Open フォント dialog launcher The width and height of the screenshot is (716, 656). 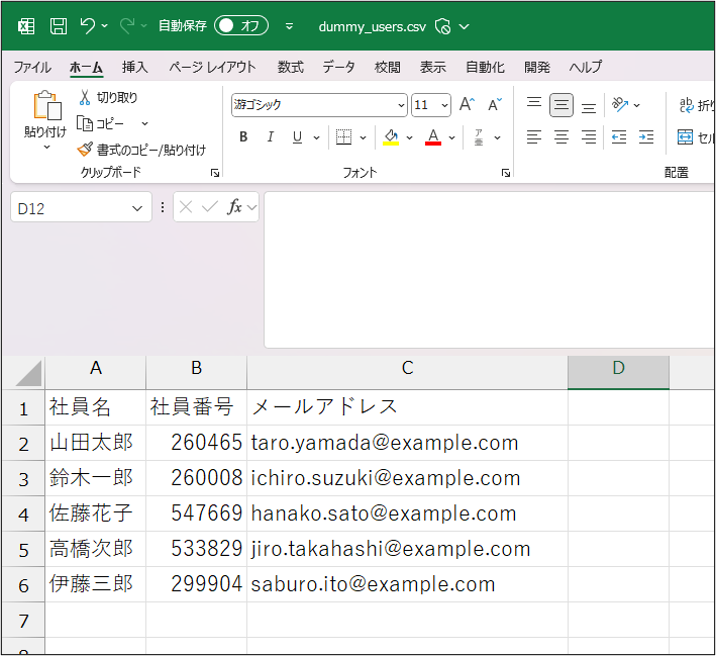click(x=505, y=173)
